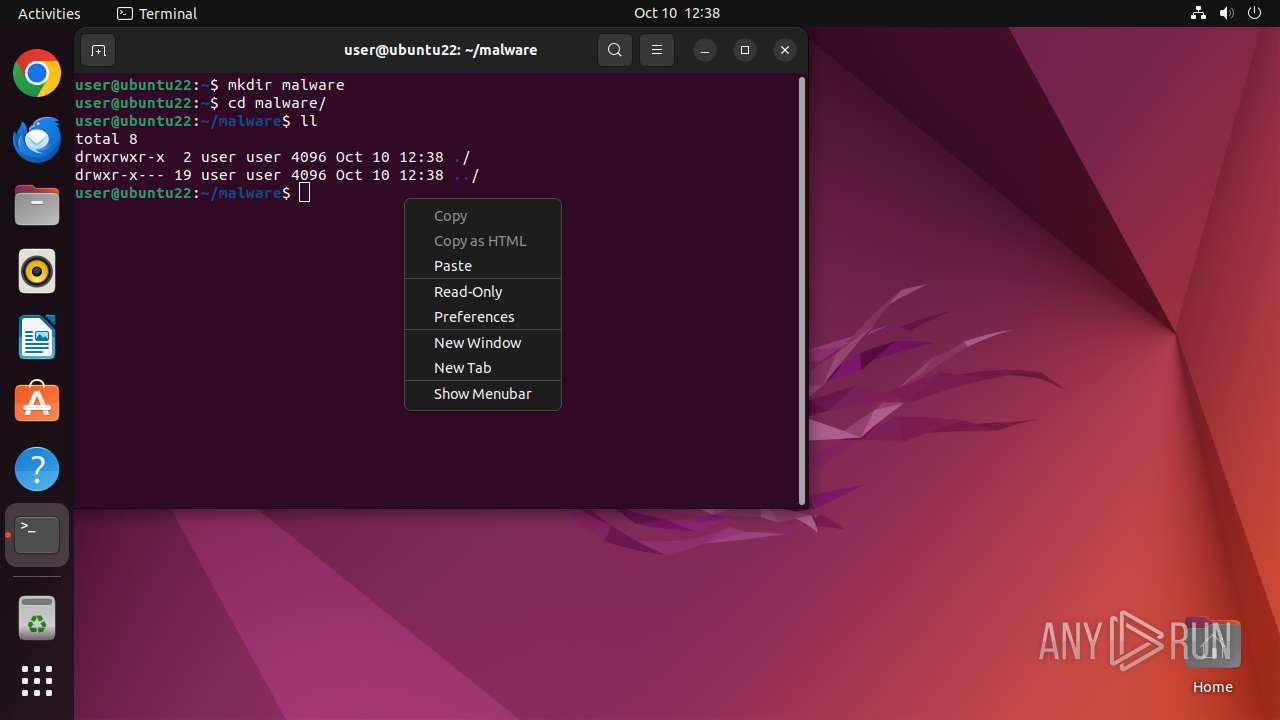Click the "drwxrwxr-x" permissions text
Viewport: 1280px width, 720px height.
[120, 157]
